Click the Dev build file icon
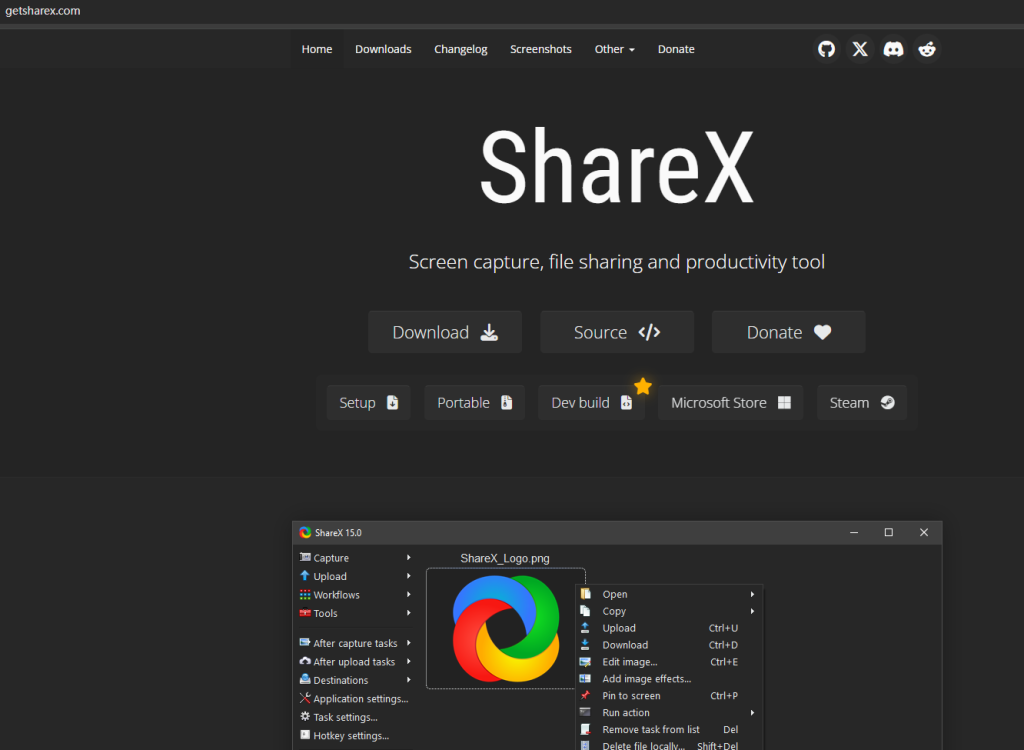 626,402
